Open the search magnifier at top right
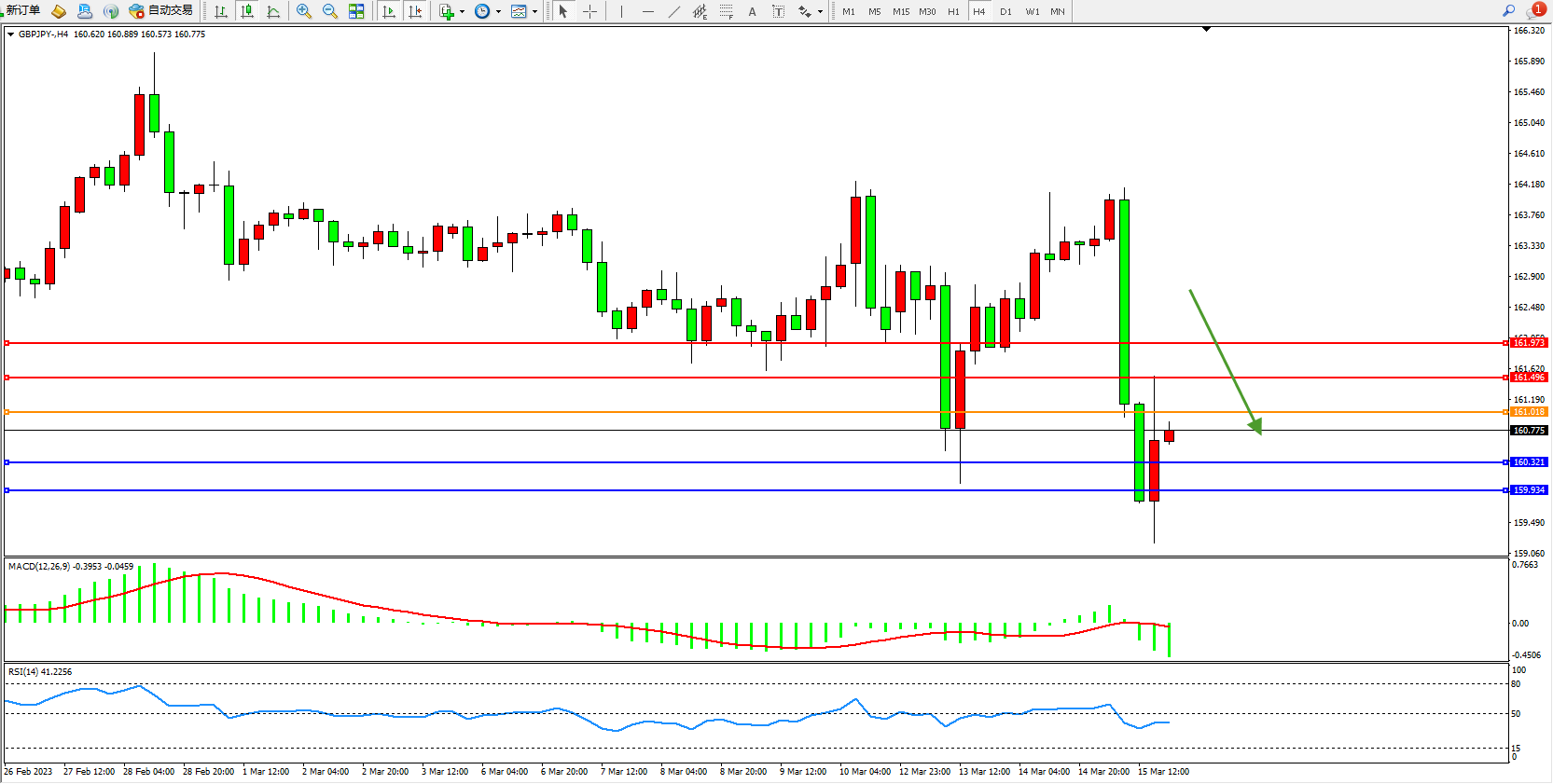 pyautogui.click(x=1508, y=10)
